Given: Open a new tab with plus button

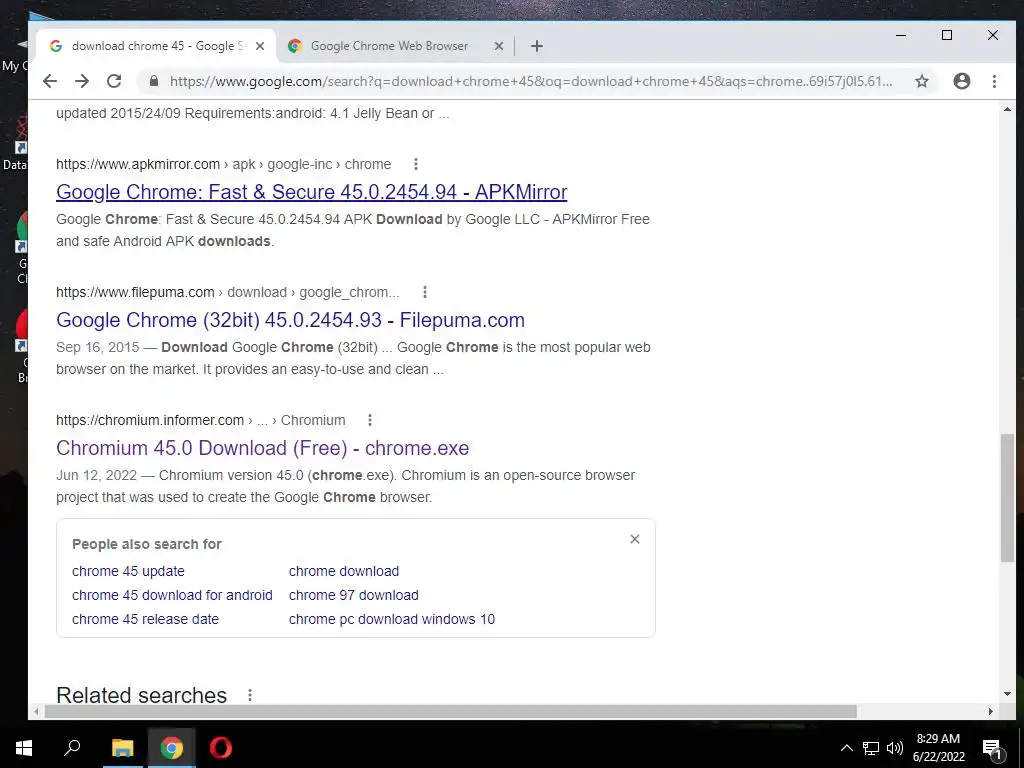Looking at the screenshot, I should [x=537, y=46].
